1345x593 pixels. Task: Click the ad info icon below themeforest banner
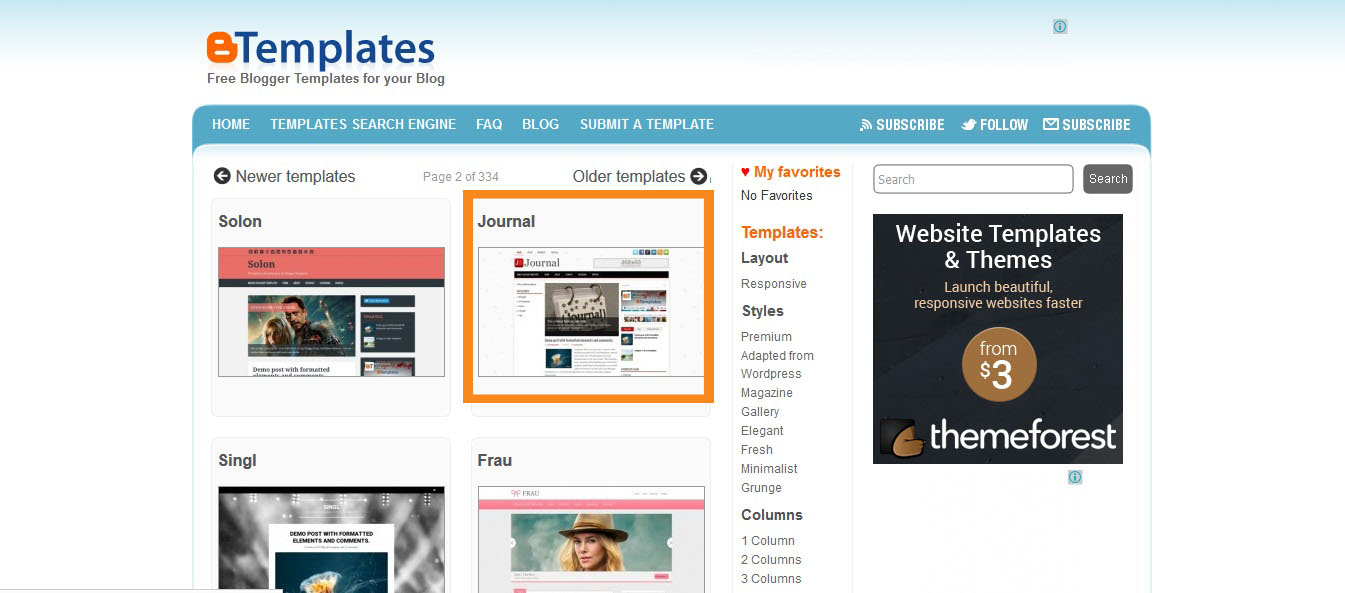1075,477
